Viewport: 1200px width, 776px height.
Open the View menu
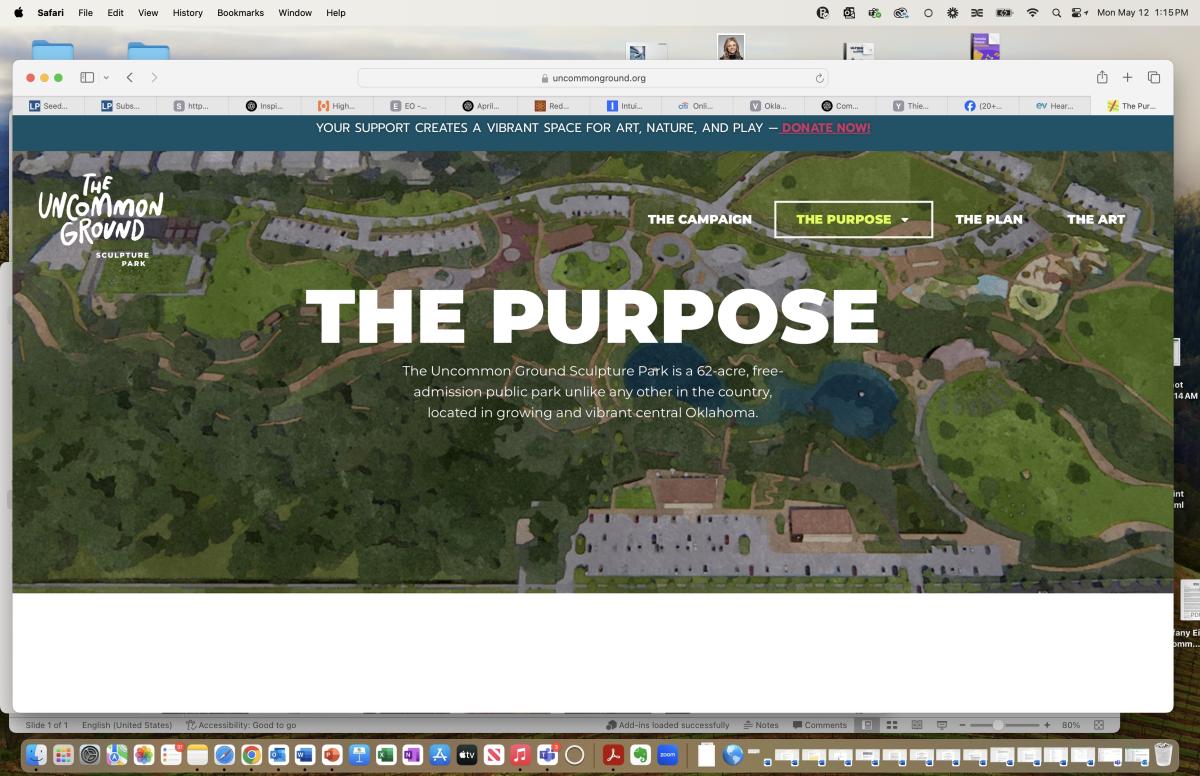[x=148, y=13]
